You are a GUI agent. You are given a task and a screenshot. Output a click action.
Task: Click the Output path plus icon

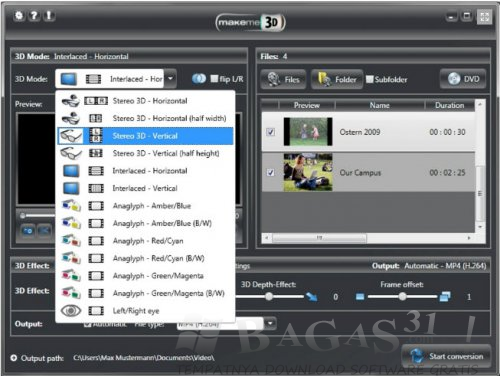point(14,358)
